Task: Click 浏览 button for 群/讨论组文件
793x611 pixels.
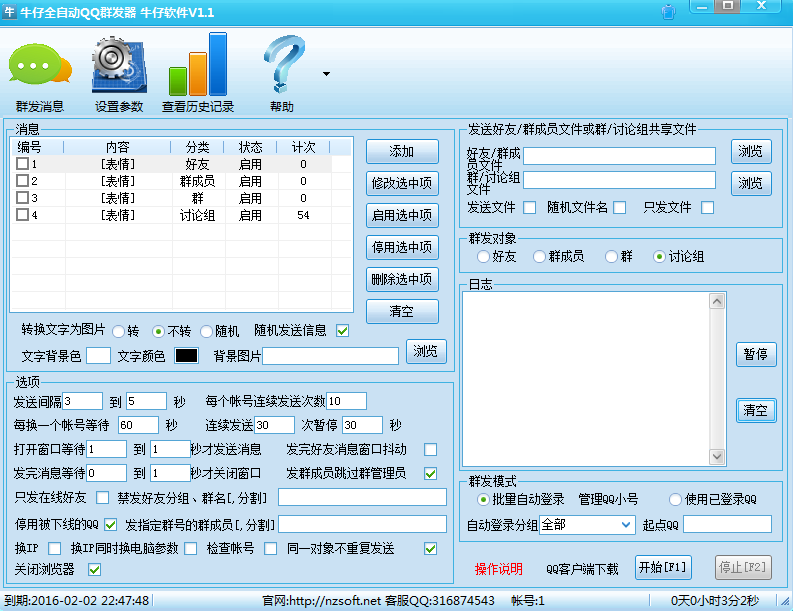Action: click(751, 183)
